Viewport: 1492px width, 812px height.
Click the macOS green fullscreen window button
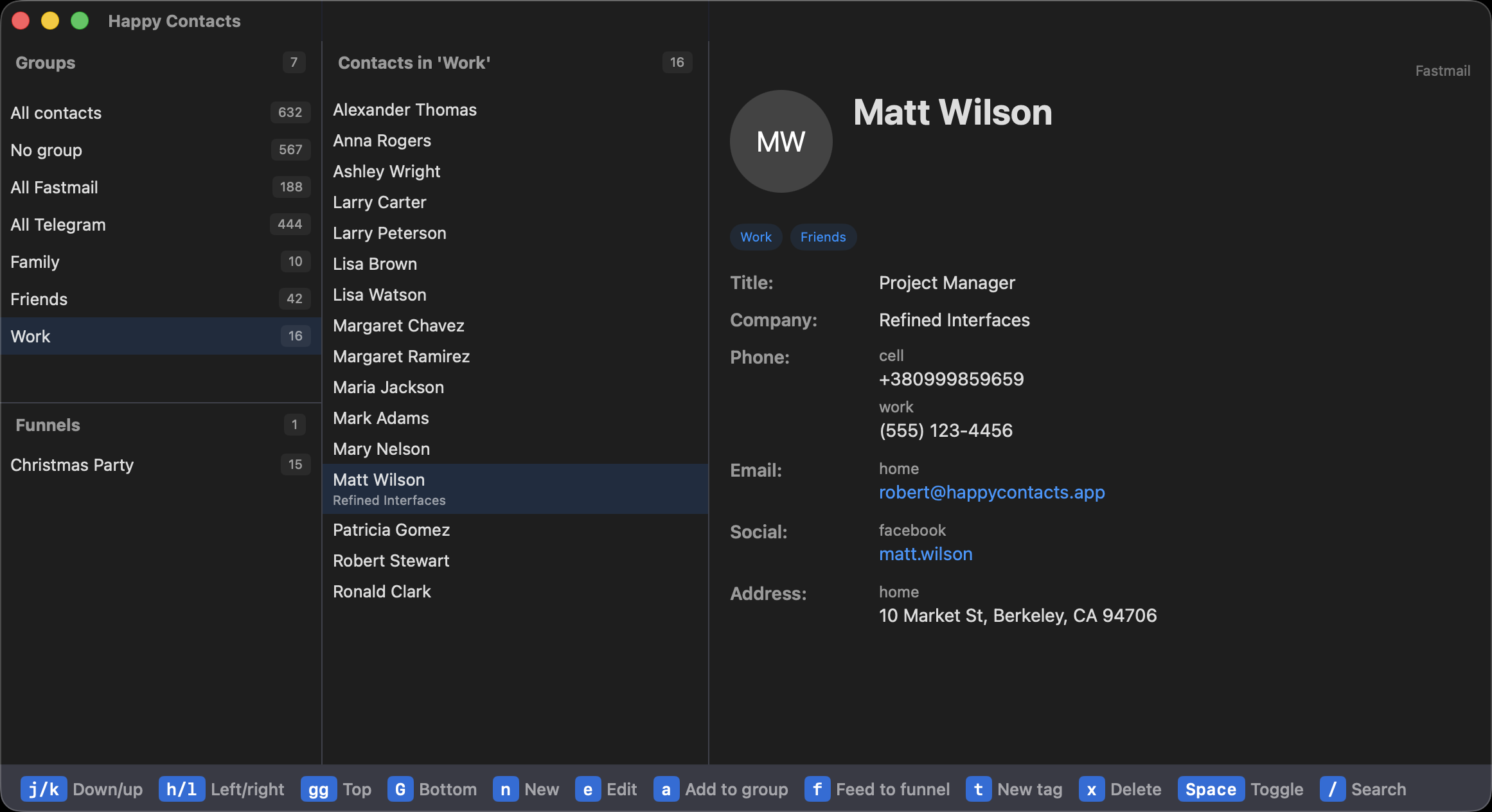click(x=80, y=21)
